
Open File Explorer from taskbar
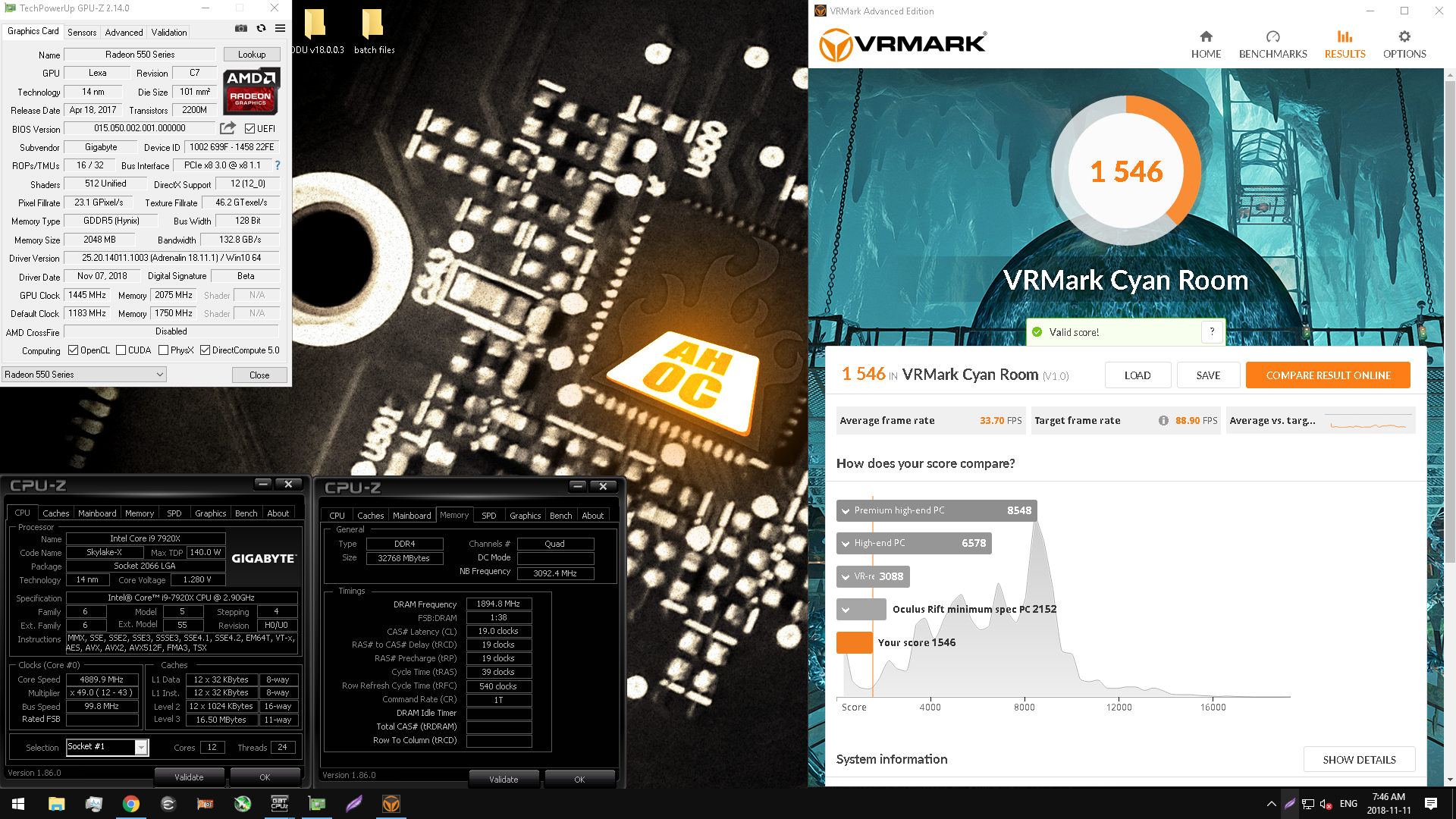(x=56, y=804)
